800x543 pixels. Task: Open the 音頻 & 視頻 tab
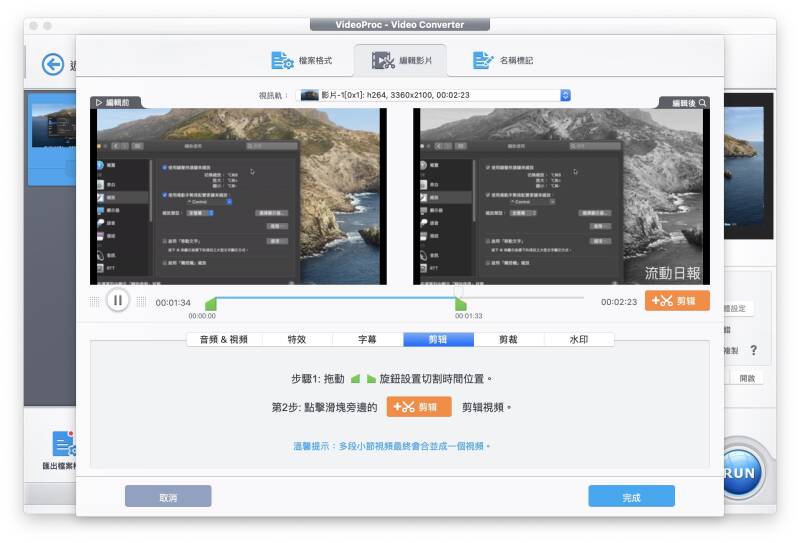tap(223, 339)
